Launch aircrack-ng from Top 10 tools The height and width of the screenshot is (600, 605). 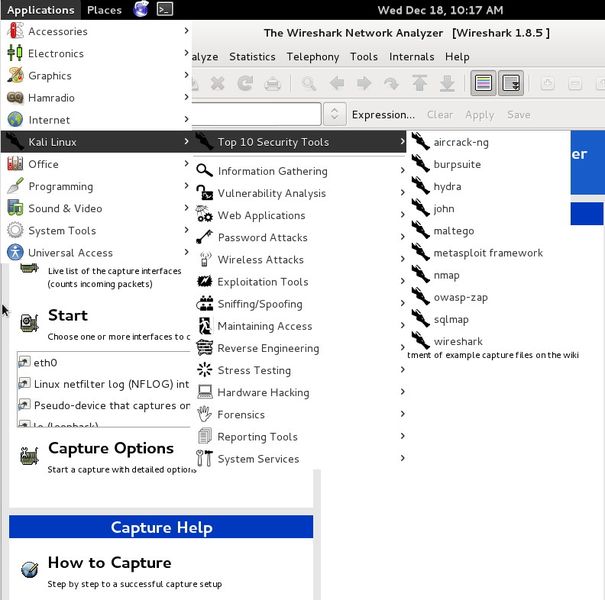point(489,142)
